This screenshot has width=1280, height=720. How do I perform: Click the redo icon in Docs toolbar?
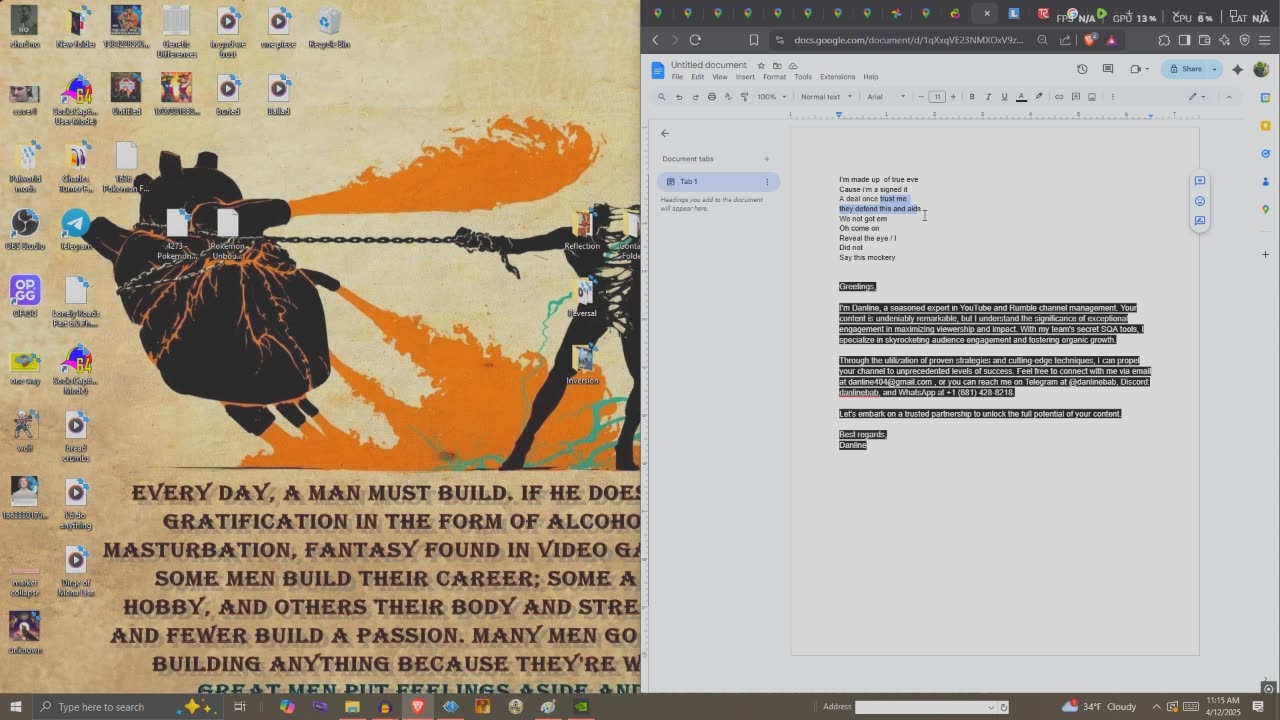pyautogui.click(x=695, y=97)
